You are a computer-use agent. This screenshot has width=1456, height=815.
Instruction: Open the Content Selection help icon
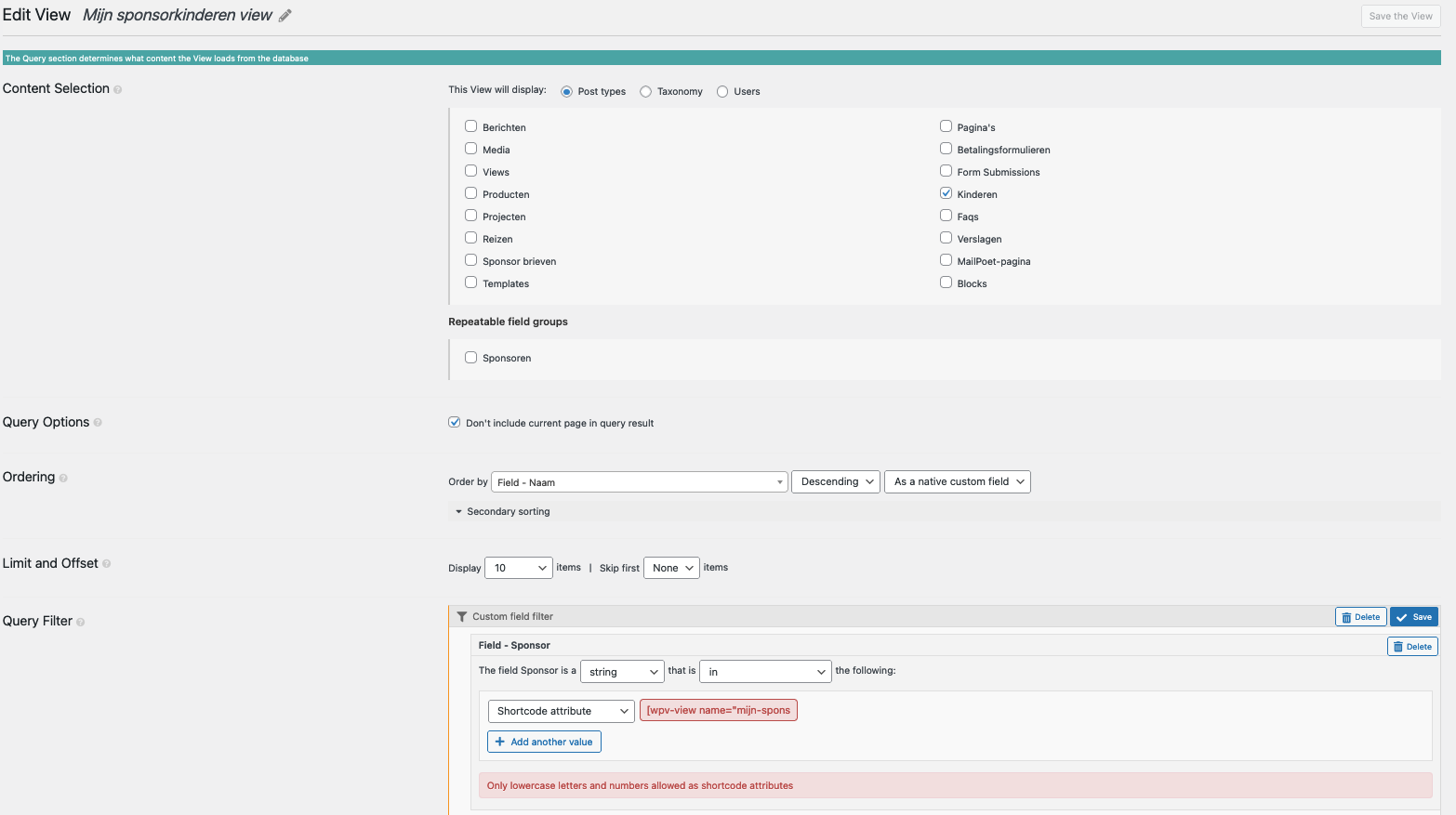(x=118, y=89)
